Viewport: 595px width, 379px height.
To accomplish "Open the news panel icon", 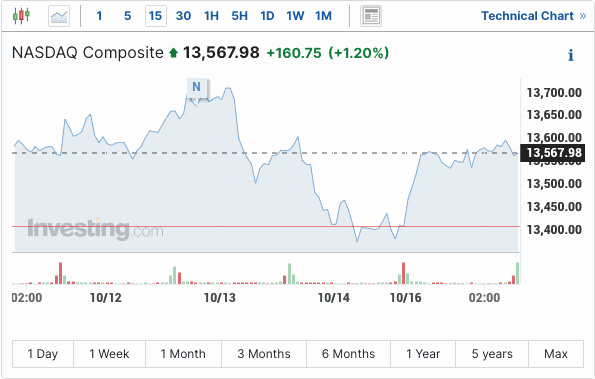I will pyautogui.click(x=371, y=16).
